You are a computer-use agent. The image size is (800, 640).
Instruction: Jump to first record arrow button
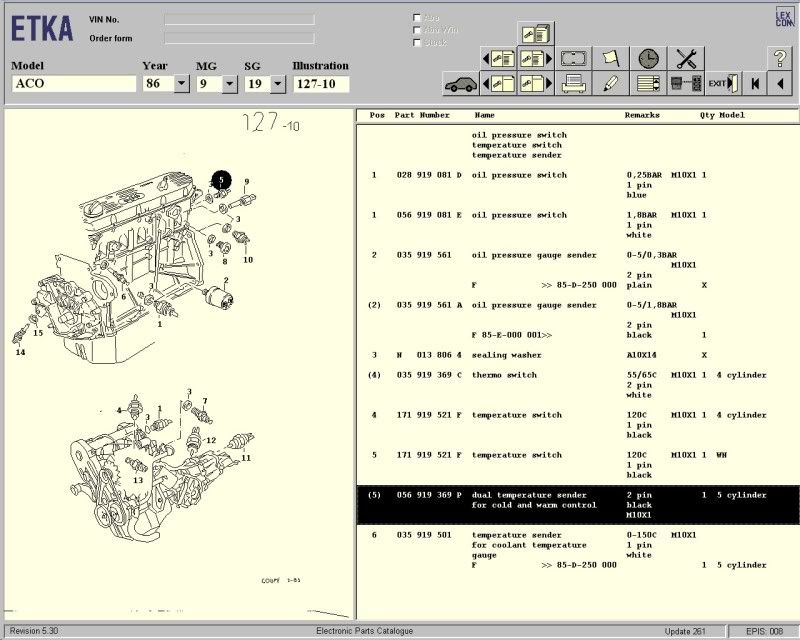[x=754, y=84]
